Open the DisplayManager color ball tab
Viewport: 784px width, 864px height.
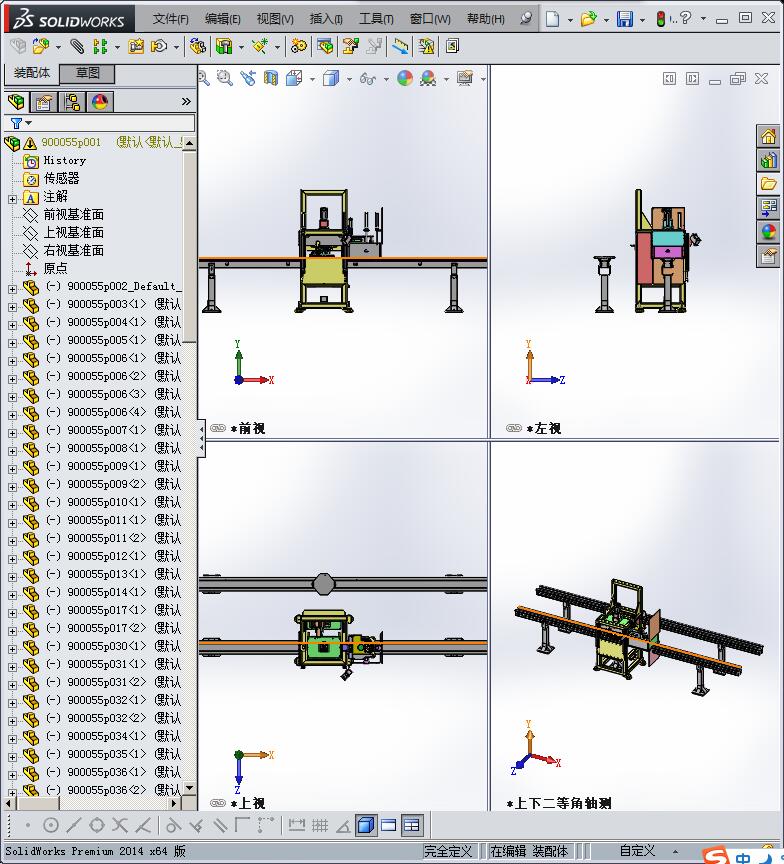point(100,102)
